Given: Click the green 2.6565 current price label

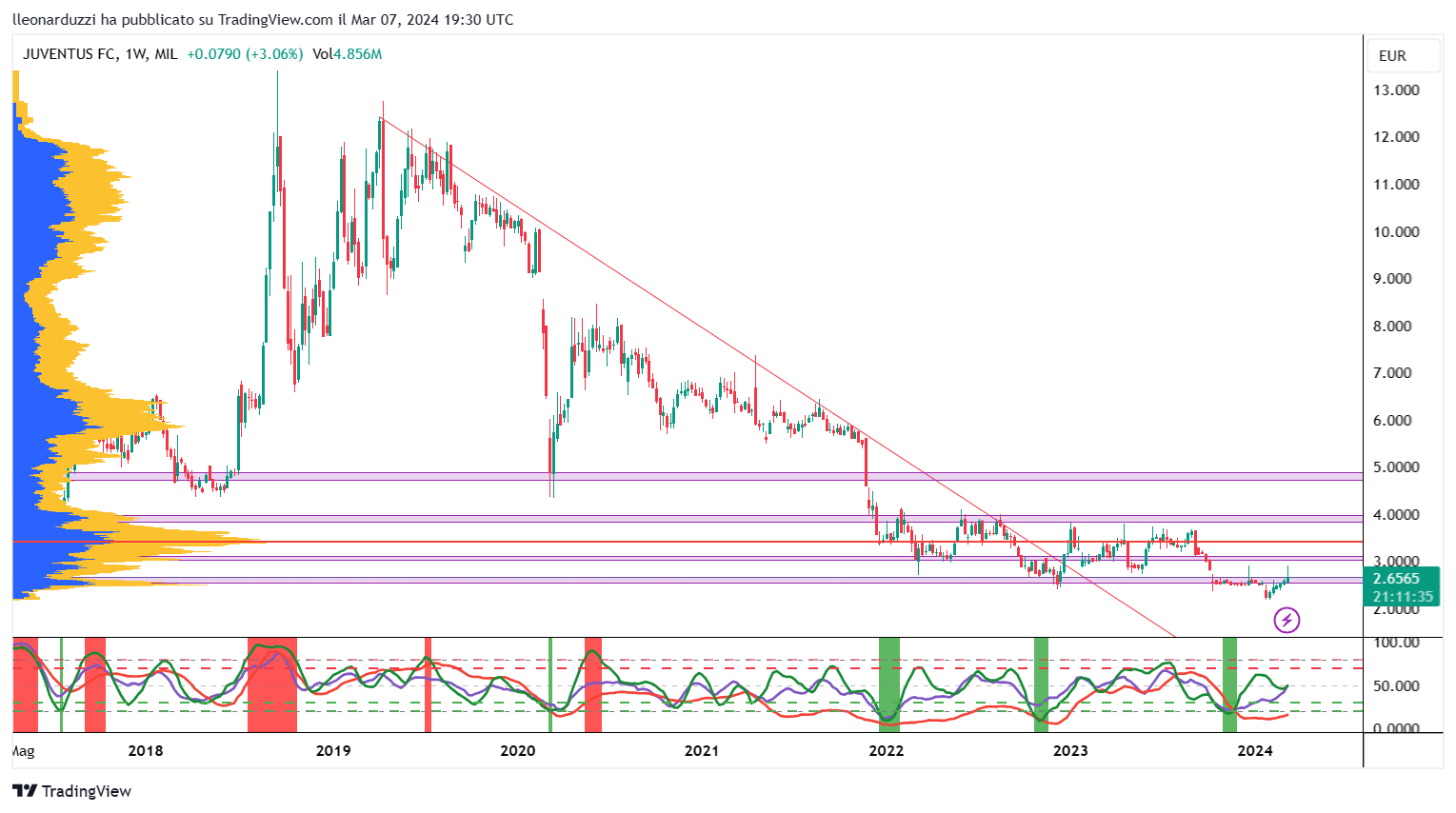Looking at the screenshot, I should coord(1396,578).
